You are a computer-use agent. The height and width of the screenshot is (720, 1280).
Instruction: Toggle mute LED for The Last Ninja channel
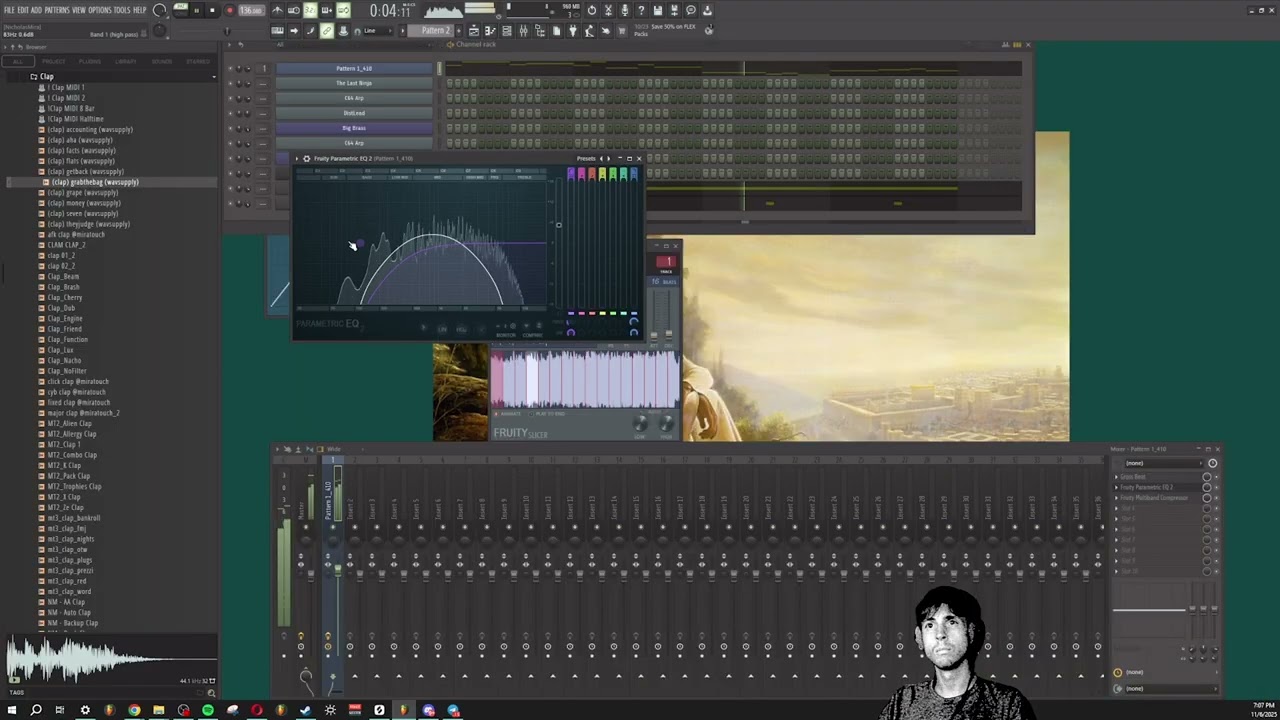point(231,83)
